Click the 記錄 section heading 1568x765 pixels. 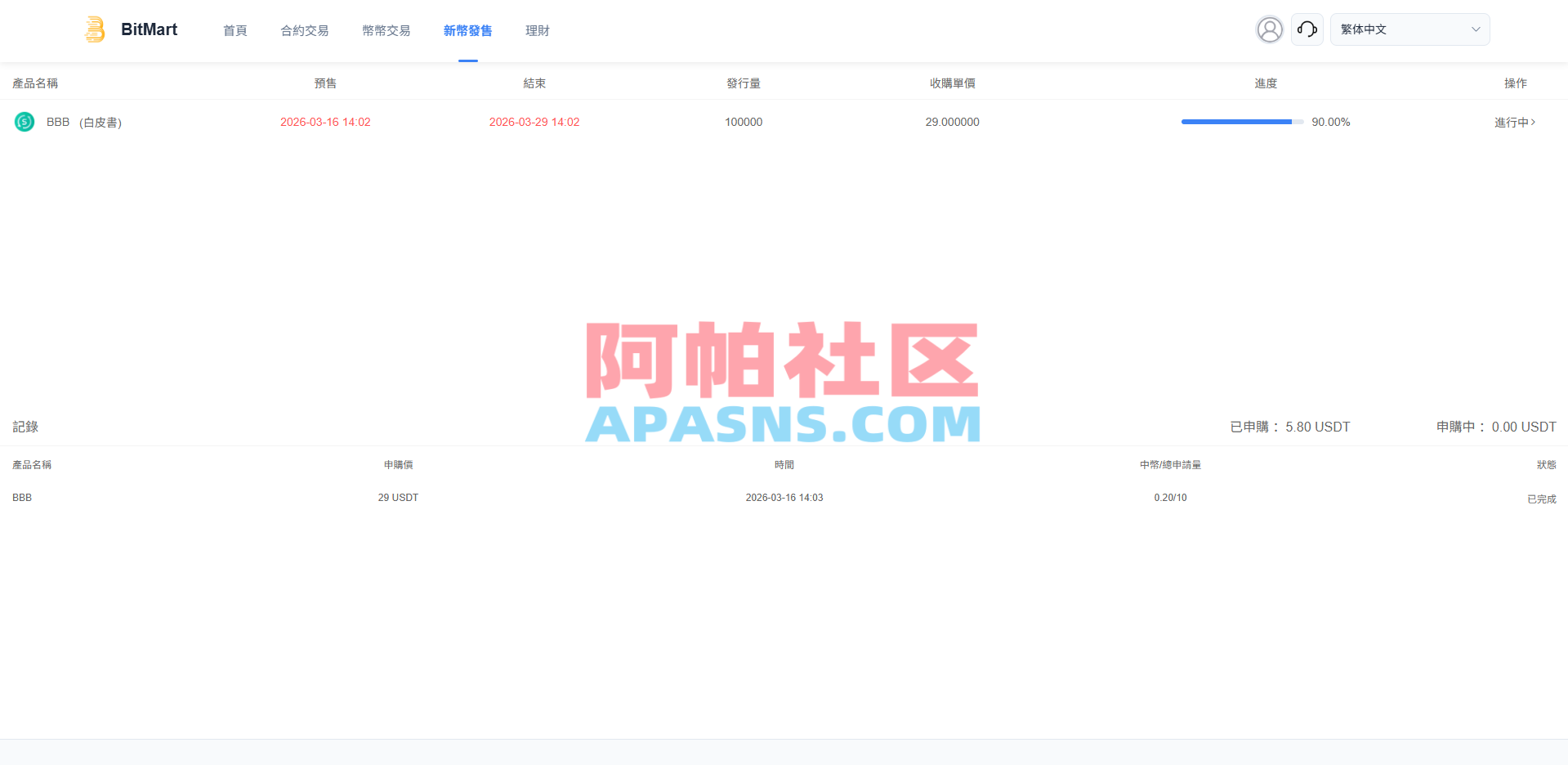pyautogui.click(x=25, y=427)
